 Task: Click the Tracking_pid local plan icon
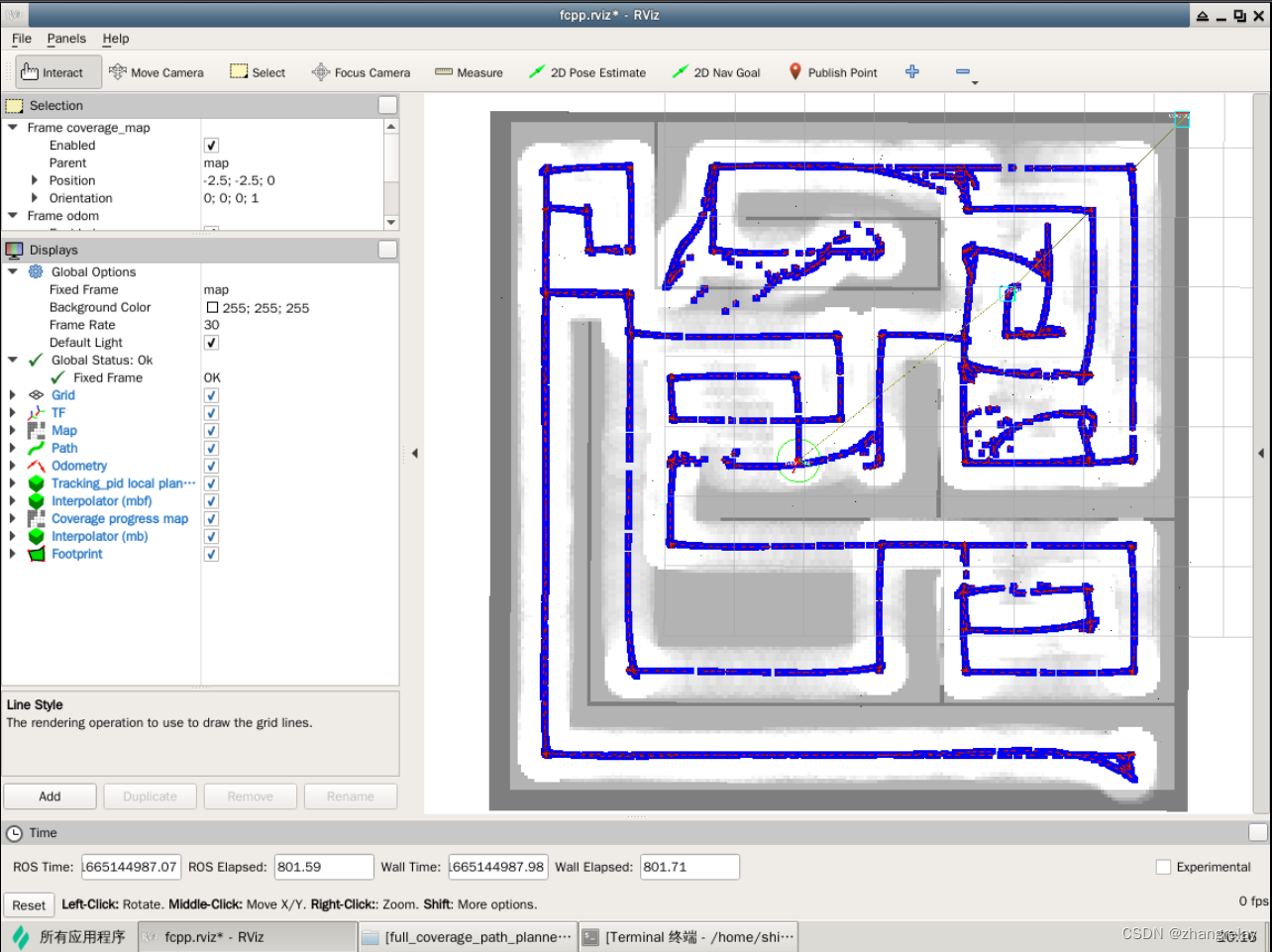36,483
